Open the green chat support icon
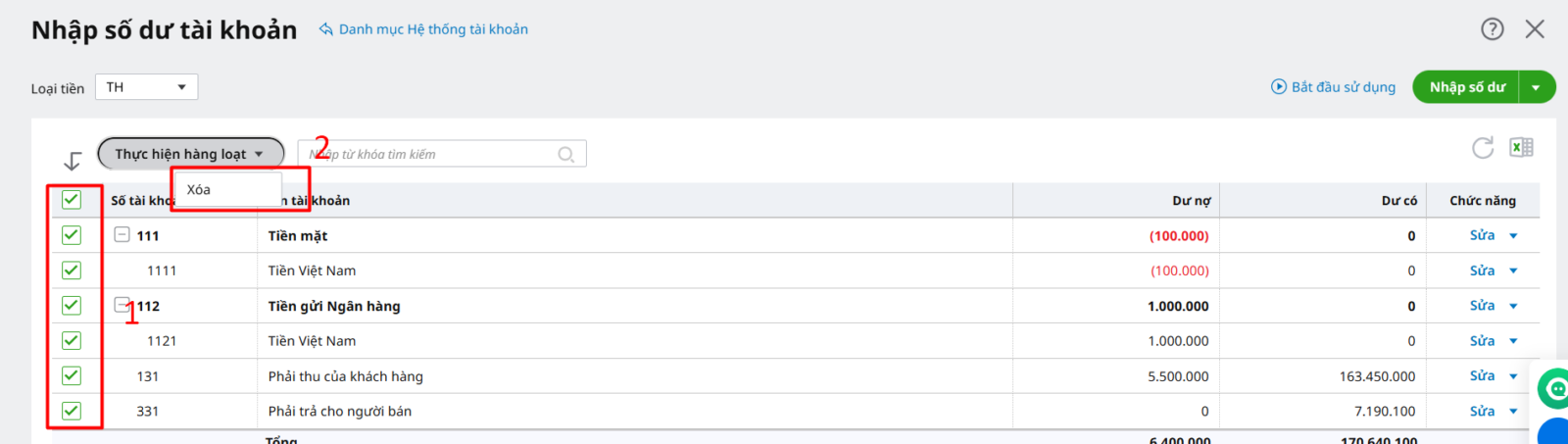 1555,388
